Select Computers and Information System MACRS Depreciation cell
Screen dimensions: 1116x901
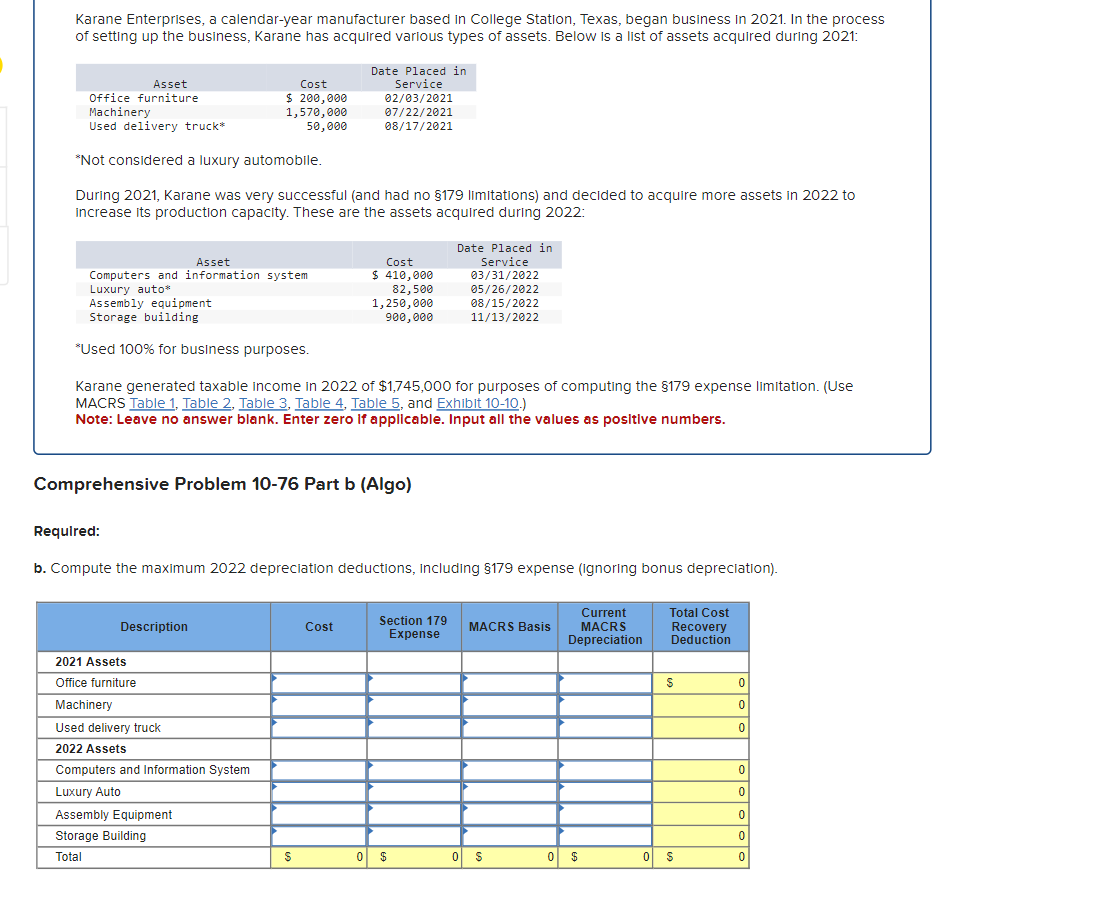pos(605,770)
